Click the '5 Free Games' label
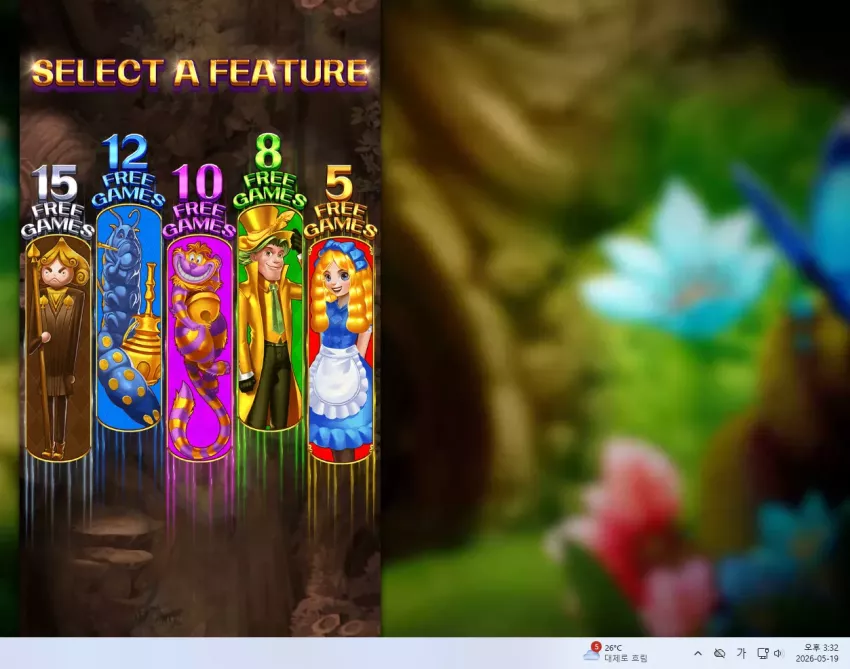 pos(340,202)
